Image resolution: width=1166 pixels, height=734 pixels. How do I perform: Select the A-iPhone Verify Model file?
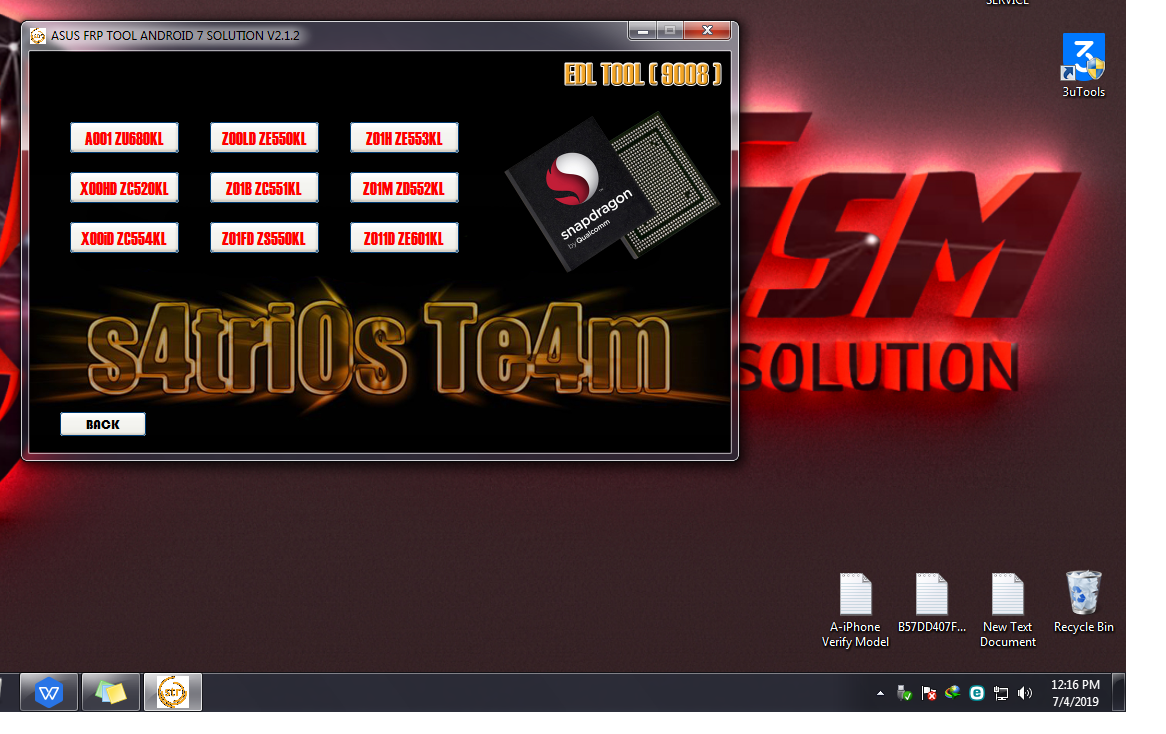click(x=855, y=611)
